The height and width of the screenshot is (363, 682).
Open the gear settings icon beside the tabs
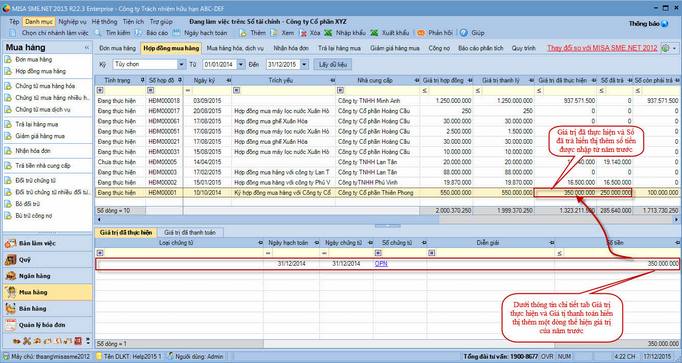pos(665,48)
